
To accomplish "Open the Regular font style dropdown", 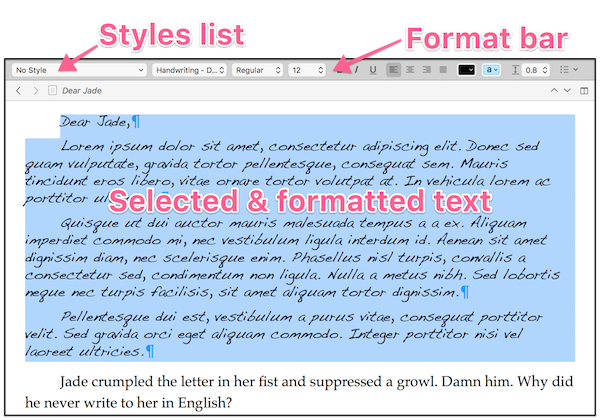I will (x=258, y=70).
